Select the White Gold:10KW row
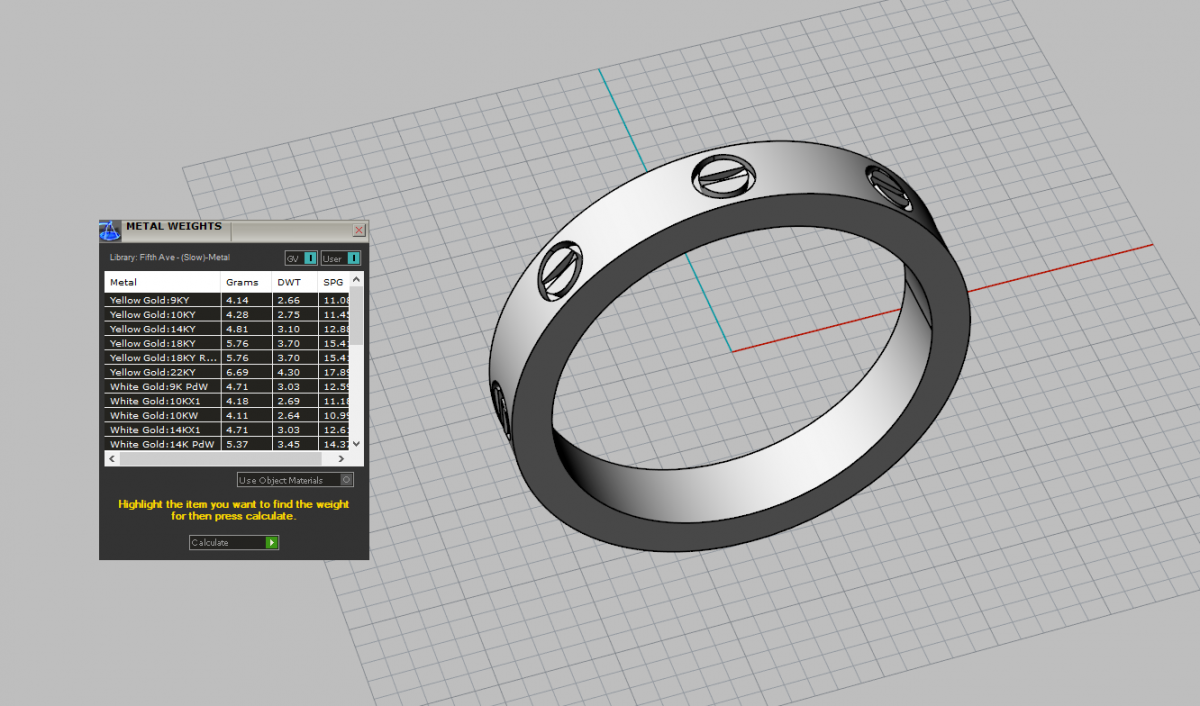Screen dimensions: 1200x706 point(162,415)
